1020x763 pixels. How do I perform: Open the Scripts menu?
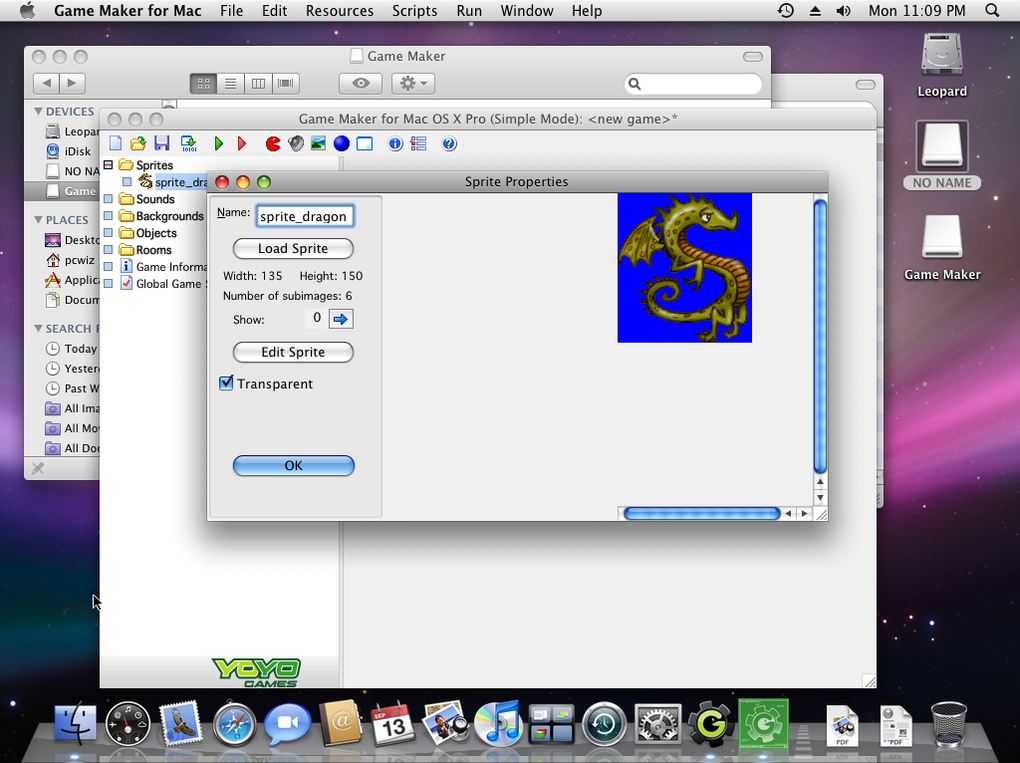tap(414, 11)
